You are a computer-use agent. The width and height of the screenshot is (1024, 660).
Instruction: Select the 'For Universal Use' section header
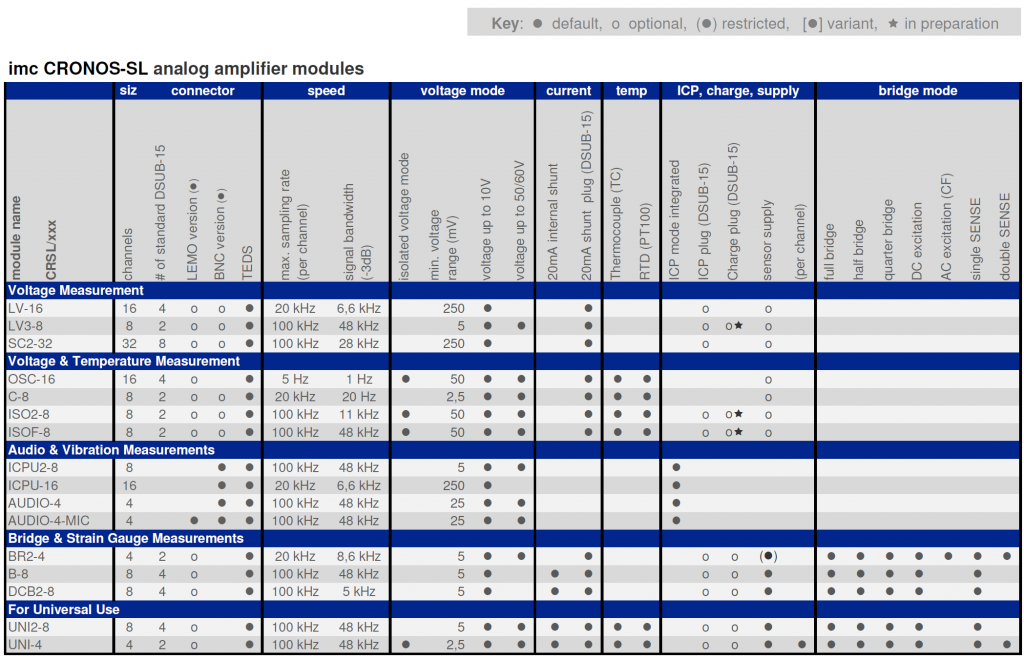pyautogui.click(x=64, y=609)
